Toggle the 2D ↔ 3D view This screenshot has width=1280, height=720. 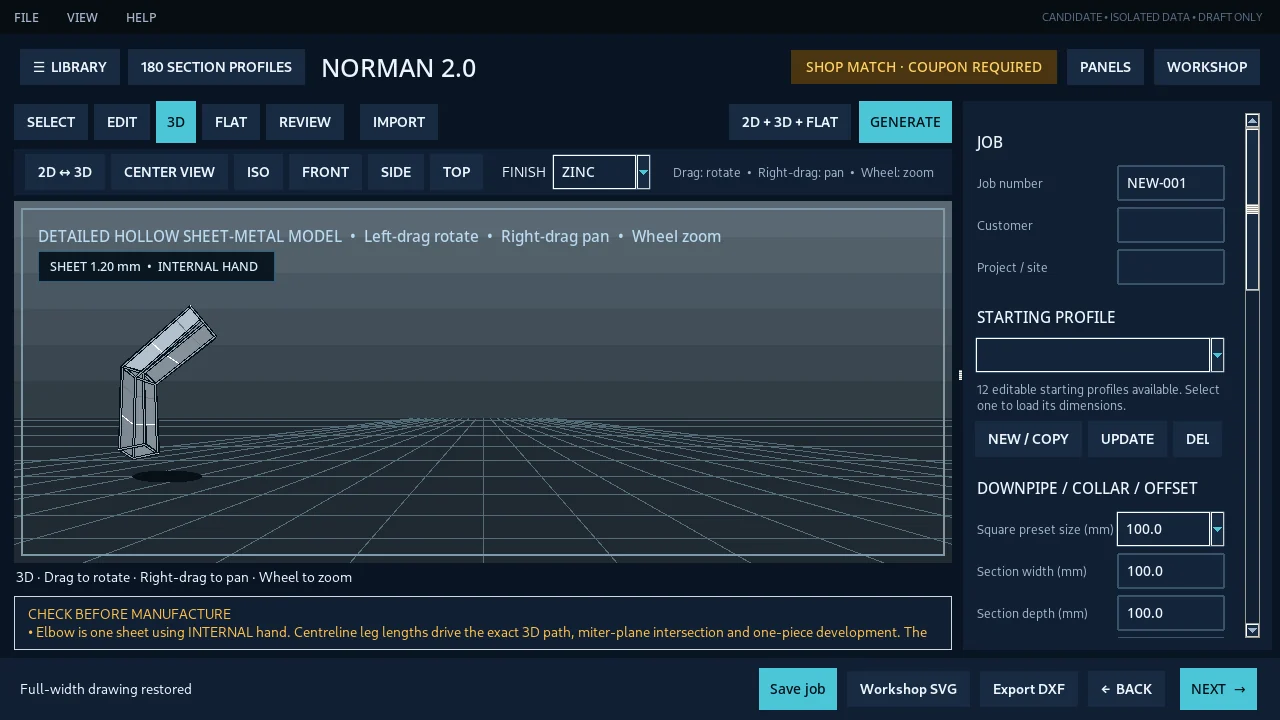pos(65,172)
